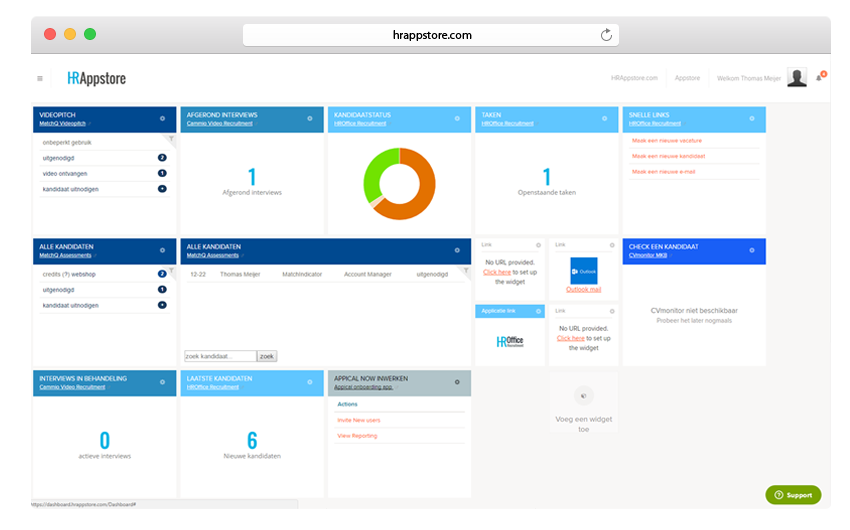Image resolution: width=850 pixels, height=530 pixels.
Task: Click filter icon in narrow Alle Kandidaten widget
Action: pyautogui.click(x=171, y=270)
